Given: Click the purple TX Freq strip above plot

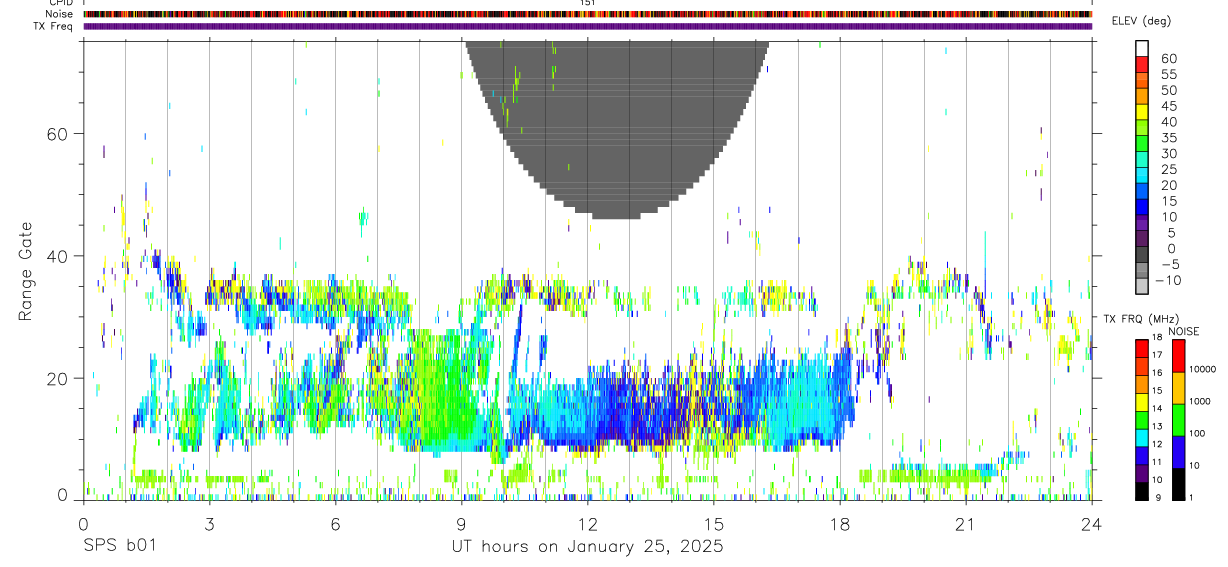Looking at the screenshot, I should [587, 26].
